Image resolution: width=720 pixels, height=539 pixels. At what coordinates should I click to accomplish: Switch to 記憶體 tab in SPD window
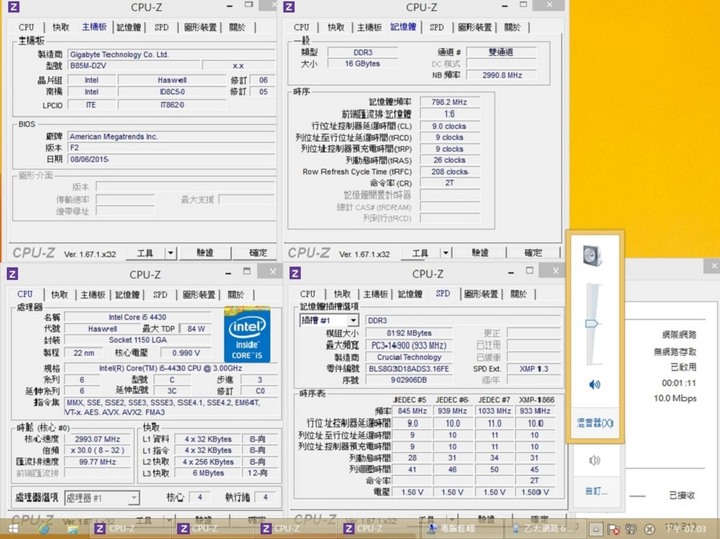(x=410, y=294)
